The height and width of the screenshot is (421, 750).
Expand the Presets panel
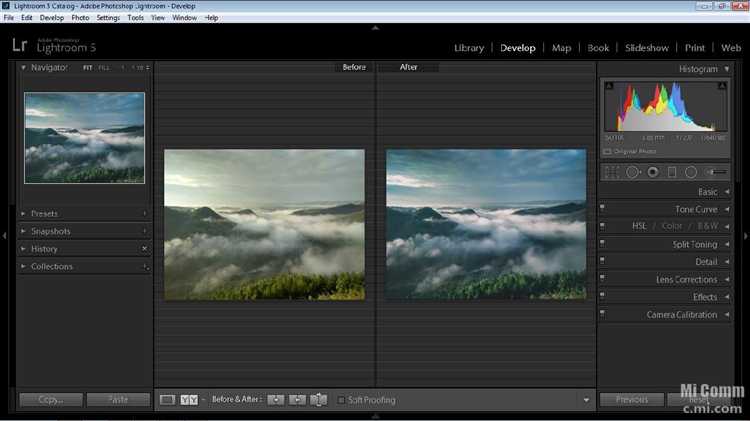pos(23,213)
